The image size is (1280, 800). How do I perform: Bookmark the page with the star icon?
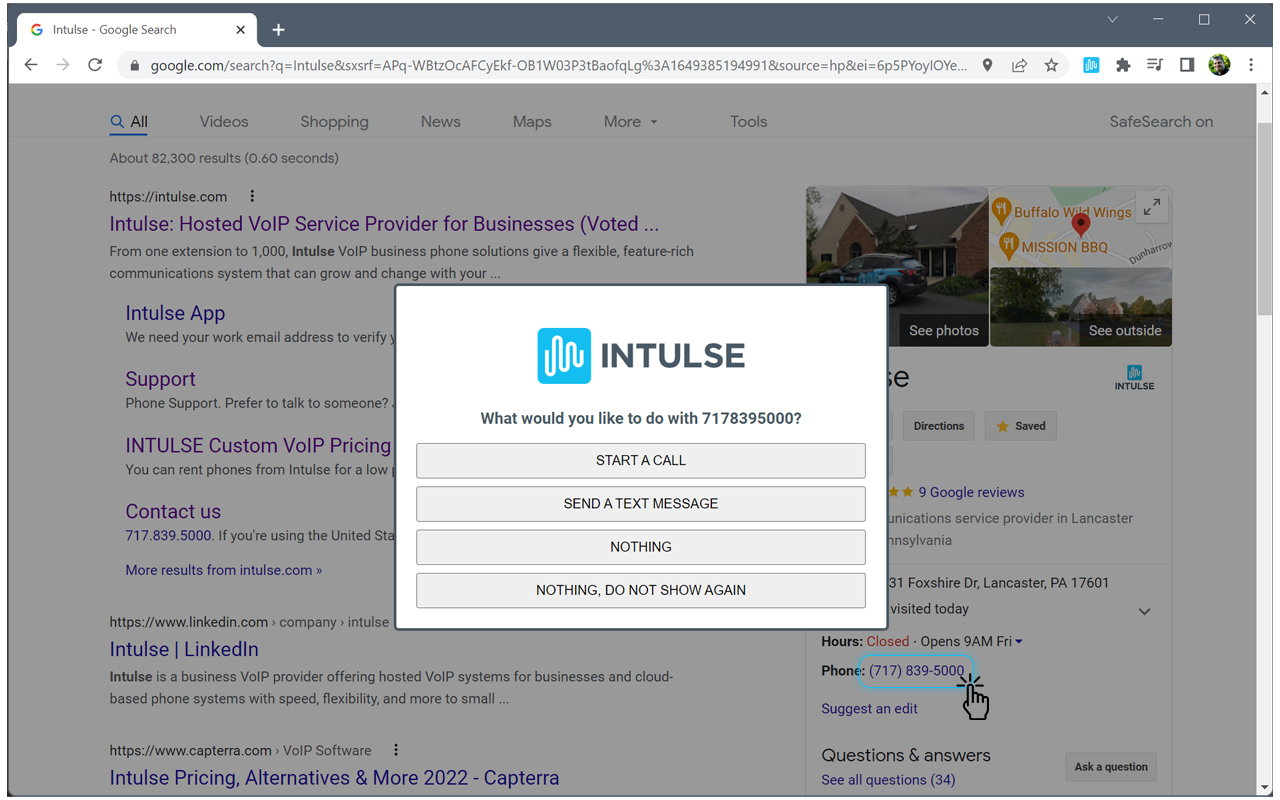point(1051,64)
